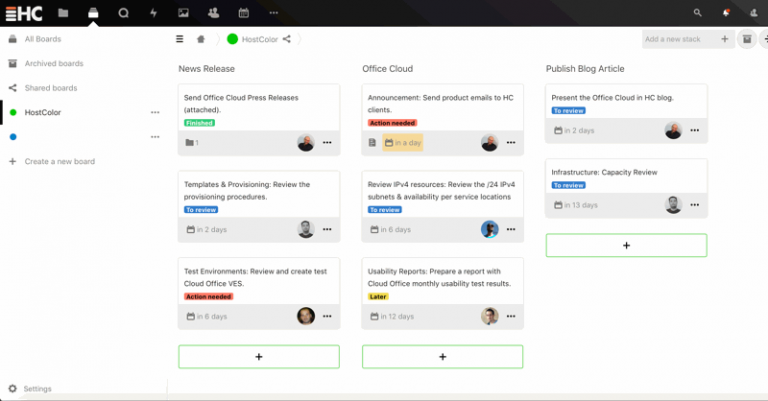This screenshot has height=401, width=768.
Task: Open the notifications bell
Action: [x=726, y=13]
